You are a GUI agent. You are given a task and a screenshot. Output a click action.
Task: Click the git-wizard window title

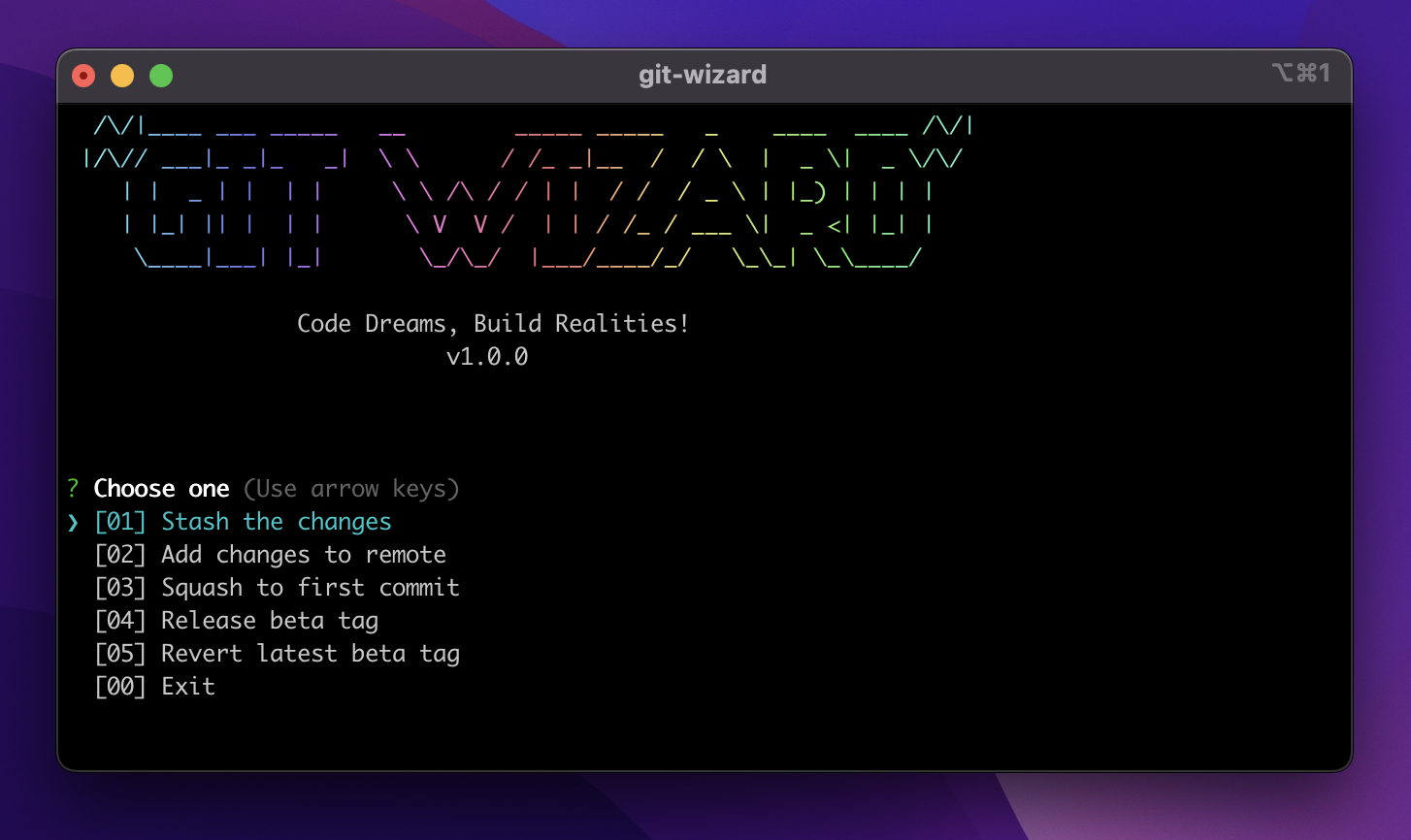point(703,75)
